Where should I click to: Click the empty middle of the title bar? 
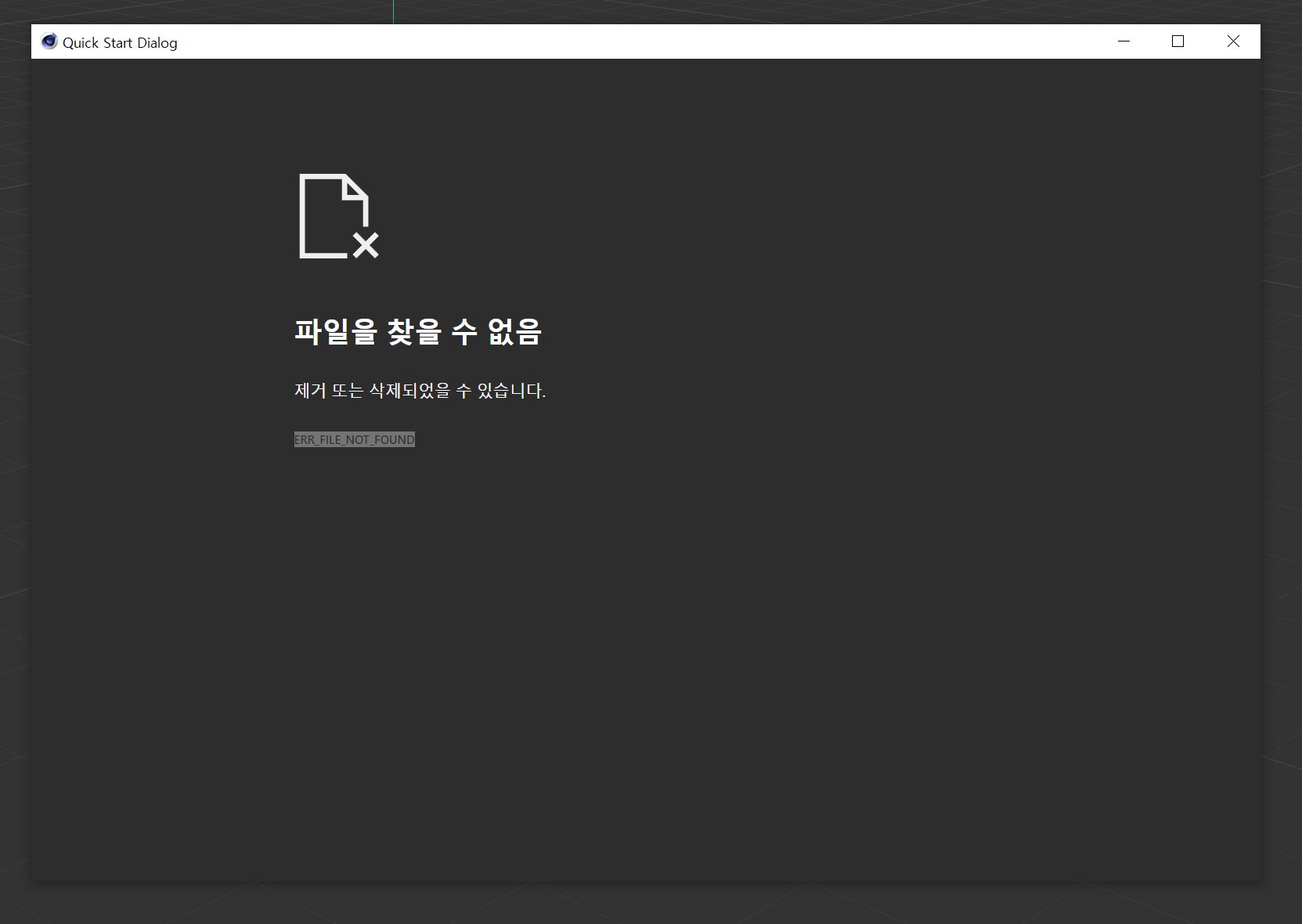click(626, 42)
